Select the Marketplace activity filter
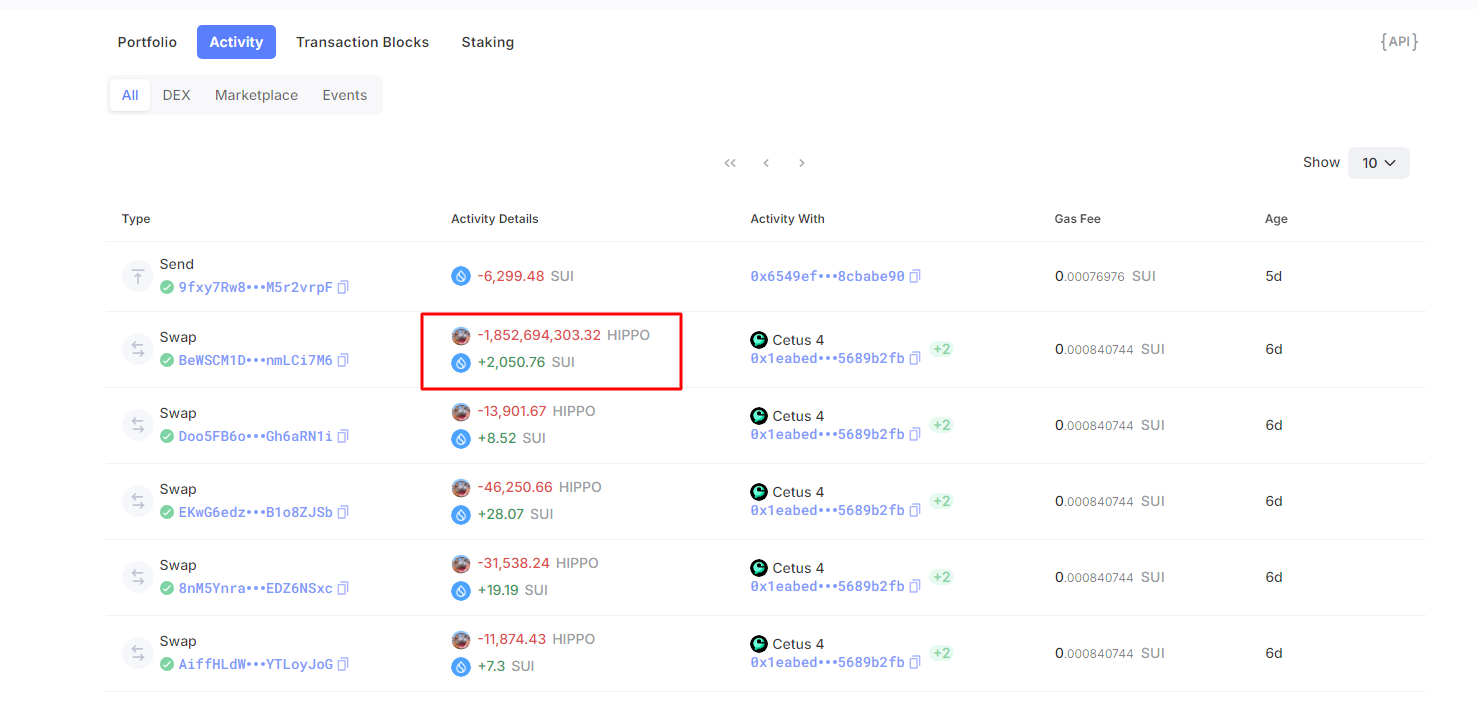 point(256,95)
